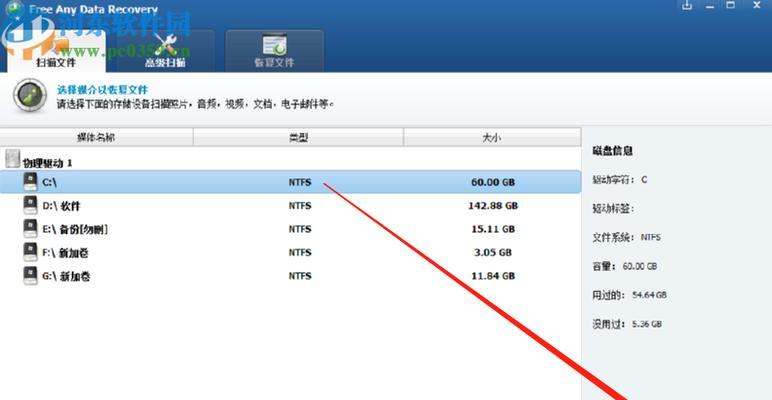Sort by the 媒体名称 column header
772x400 pixels.
96,137
